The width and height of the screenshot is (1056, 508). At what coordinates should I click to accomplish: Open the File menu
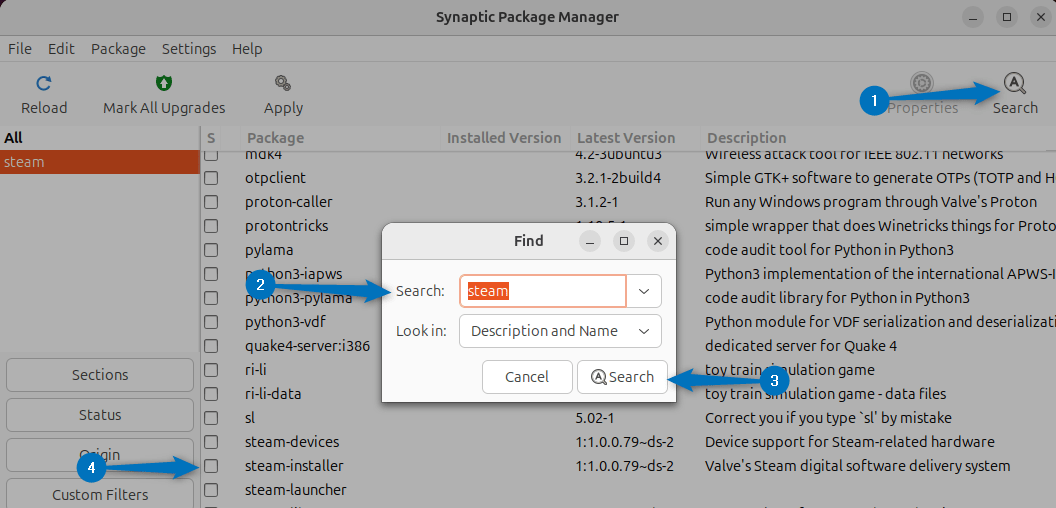click(x=20, y=49)
